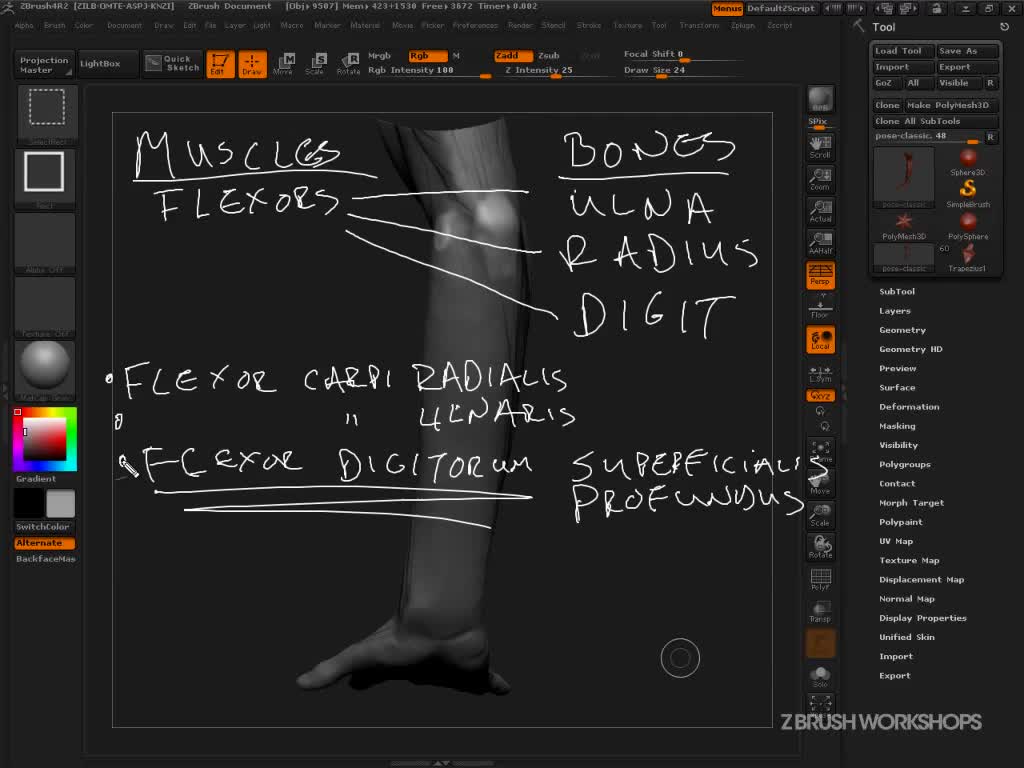Expand the Layers section

click(895, 311)
